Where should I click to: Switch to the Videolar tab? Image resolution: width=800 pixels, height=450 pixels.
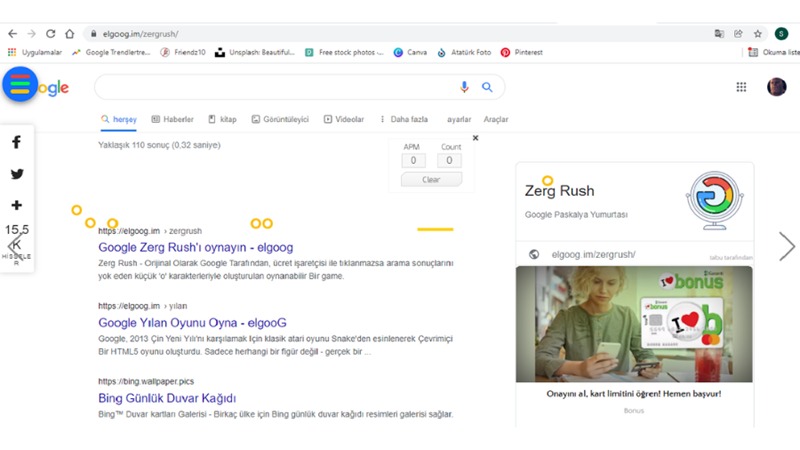(x=344, y=119)
